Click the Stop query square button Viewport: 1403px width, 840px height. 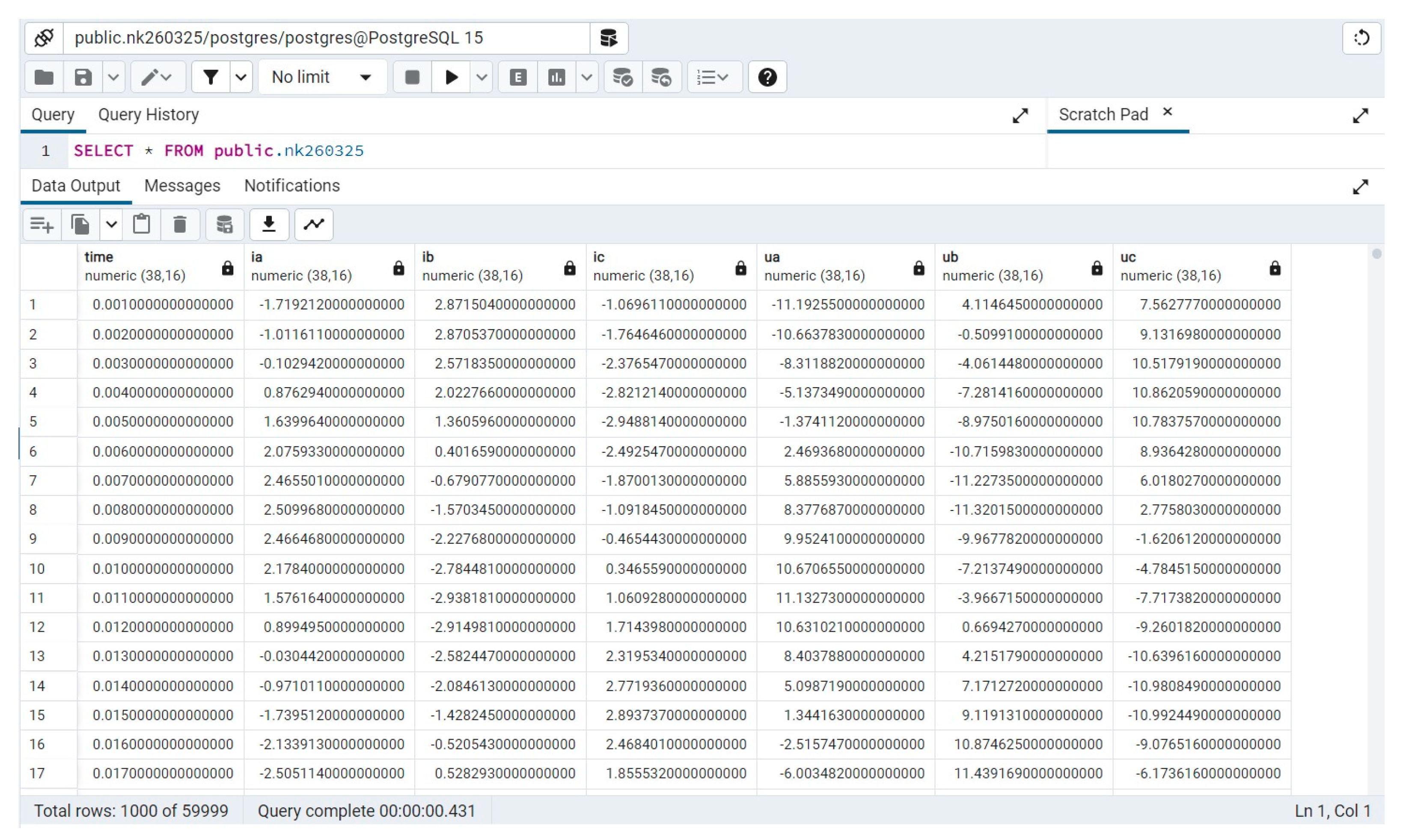pyautogui.click(x=412, y=77)
